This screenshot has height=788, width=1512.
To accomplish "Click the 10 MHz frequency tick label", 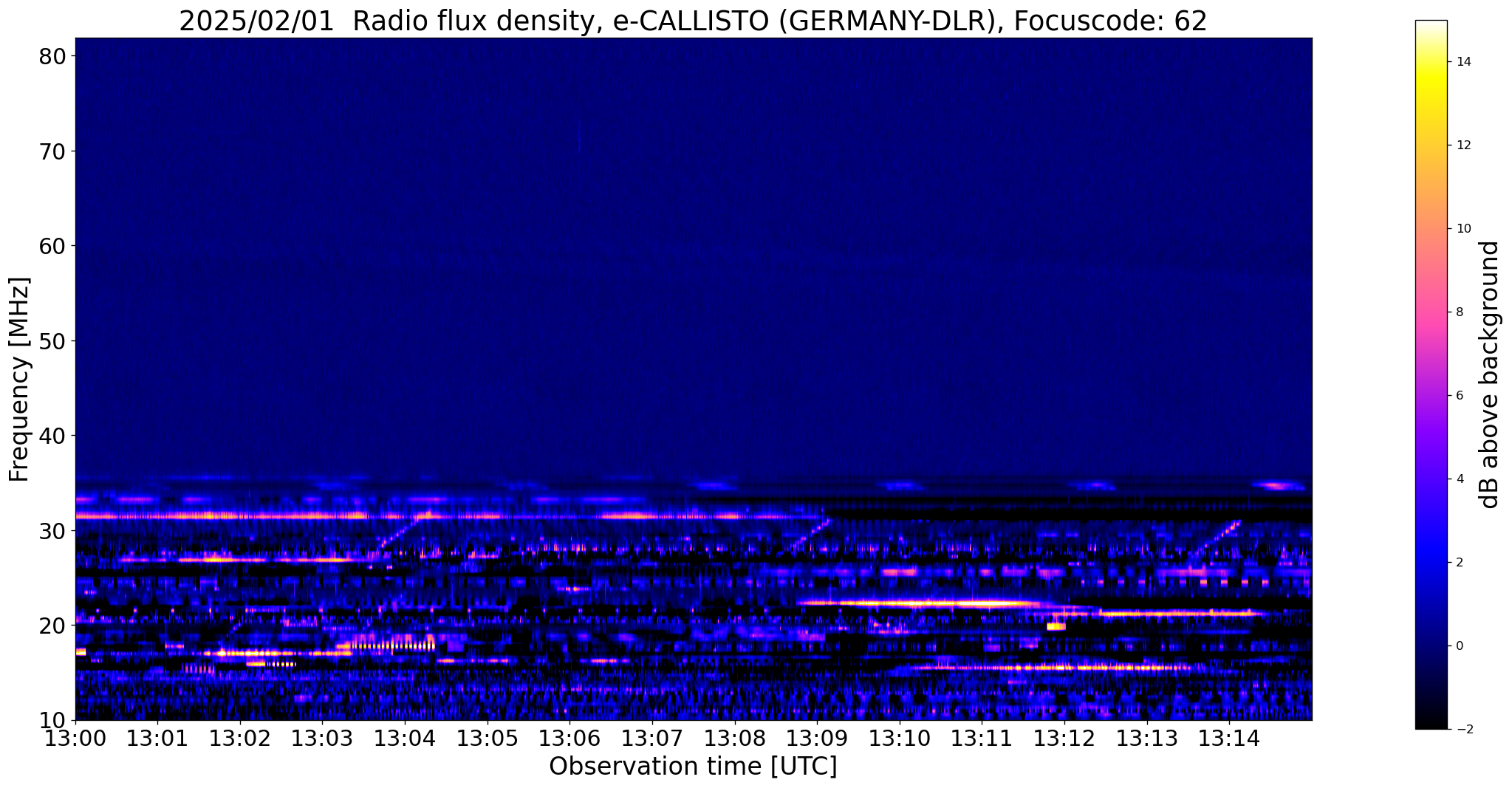I will click(52, 720).
